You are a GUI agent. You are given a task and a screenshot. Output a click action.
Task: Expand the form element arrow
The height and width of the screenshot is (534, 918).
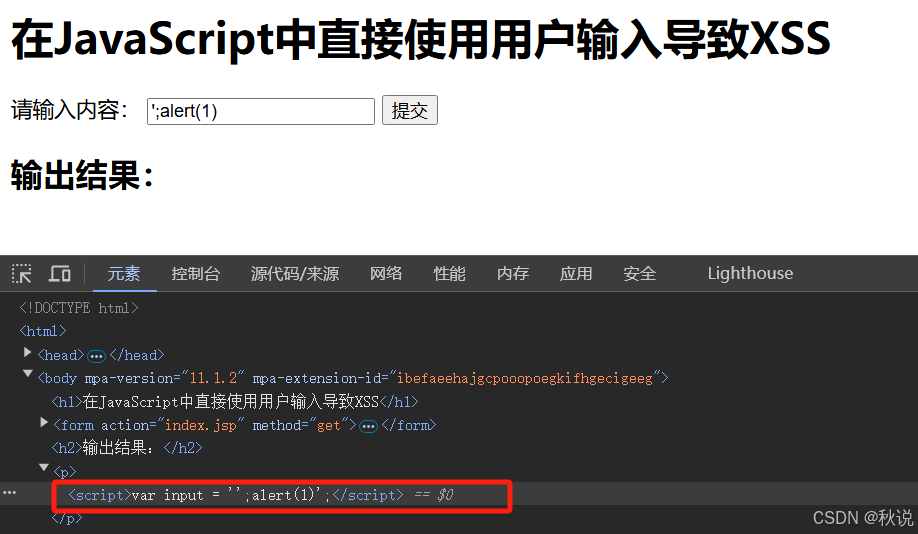tap(43, 422)
